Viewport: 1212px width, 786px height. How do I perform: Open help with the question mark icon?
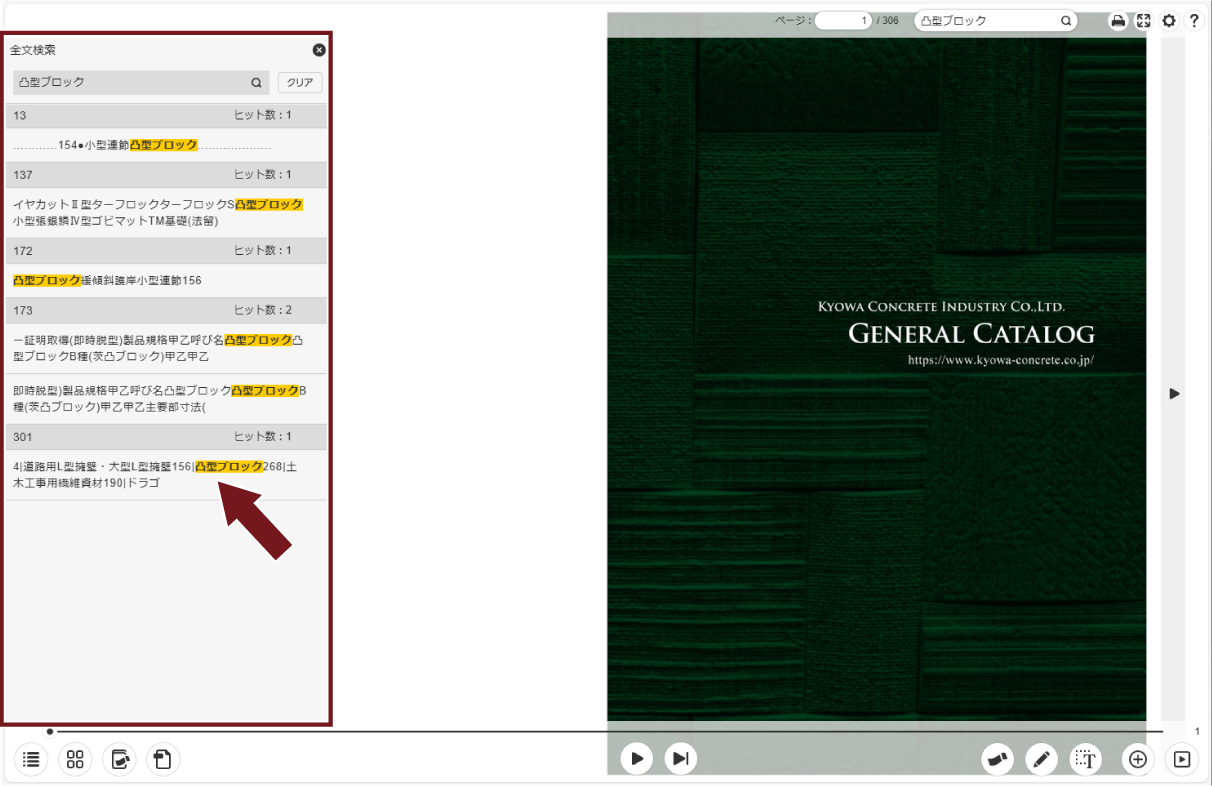click(1193, 21)
